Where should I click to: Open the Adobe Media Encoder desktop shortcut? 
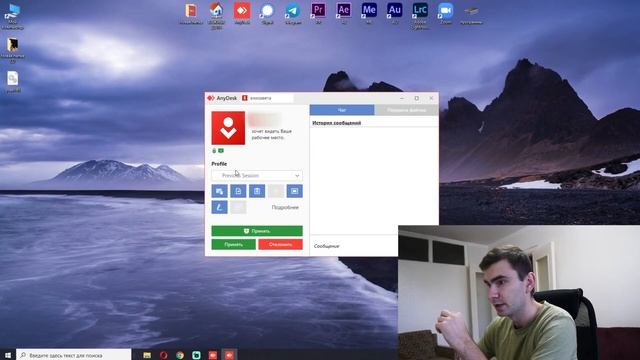[369, 13]
